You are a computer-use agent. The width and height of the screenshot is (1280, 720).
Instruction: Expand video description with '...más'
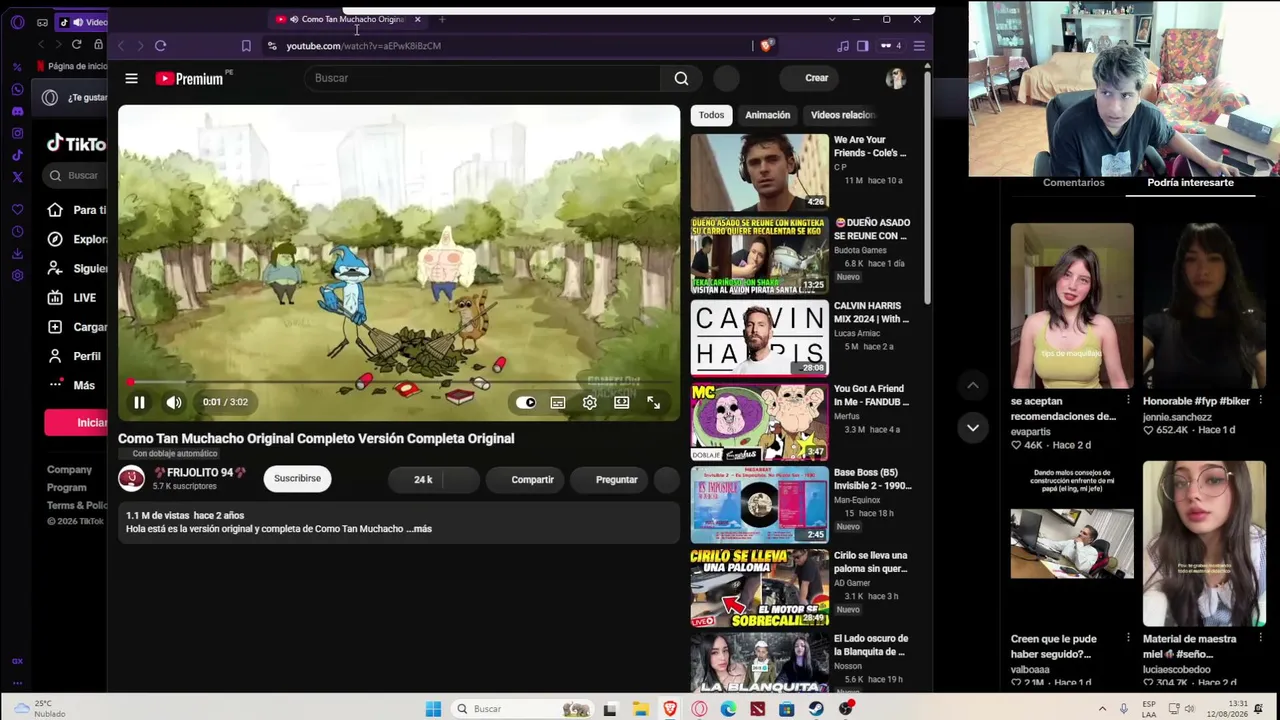(x=421, y=529)
